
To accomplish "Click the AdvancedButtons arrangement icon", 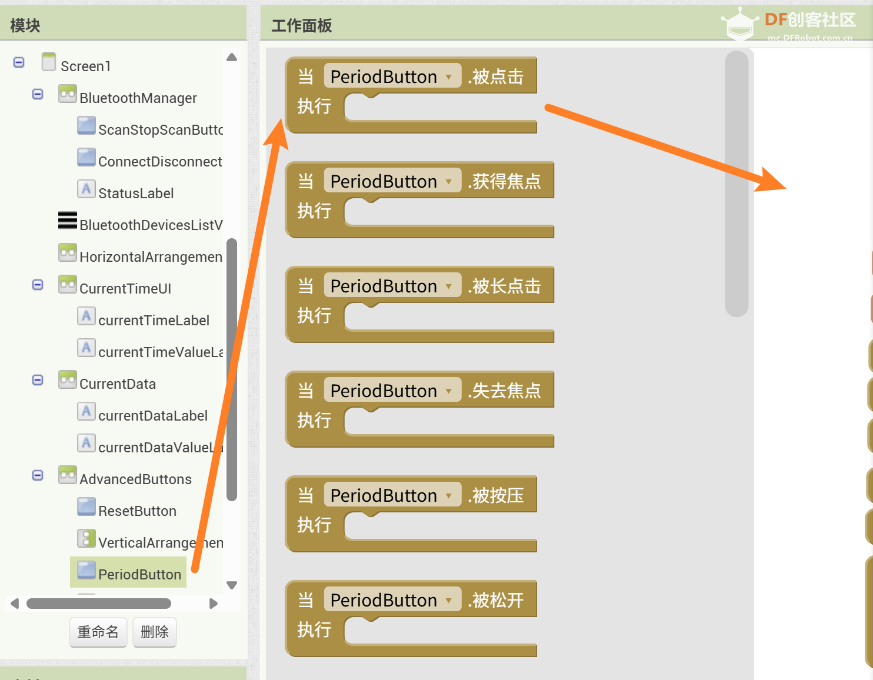I will tap(67, 475).
